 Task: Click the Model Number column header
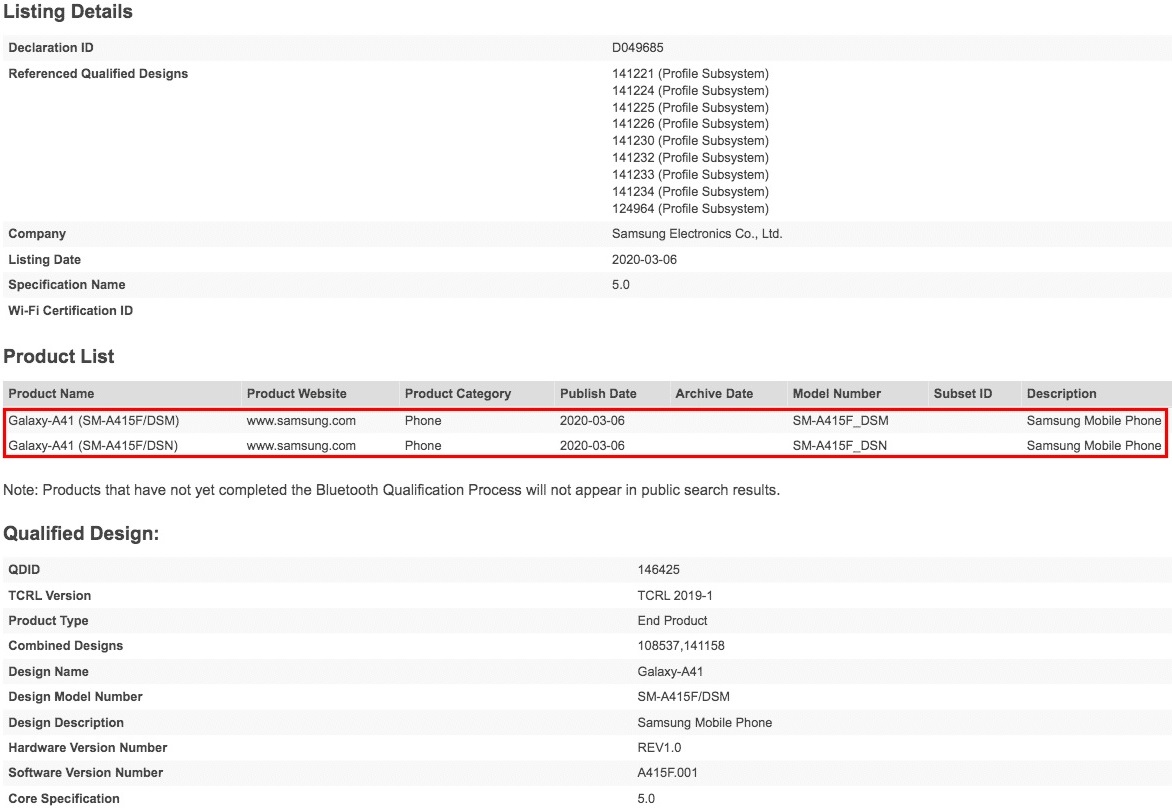click(x=836, y=394)
